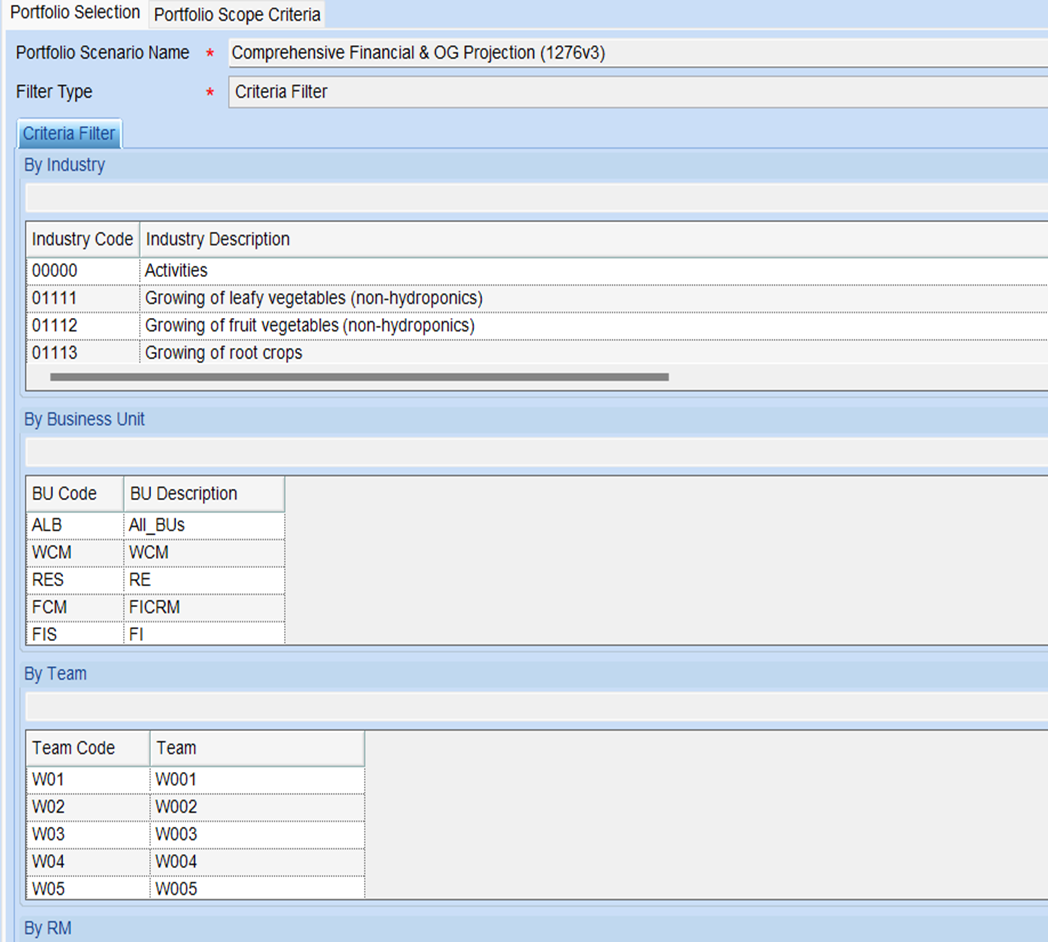Click the Industry Description column header

[218, 239]
